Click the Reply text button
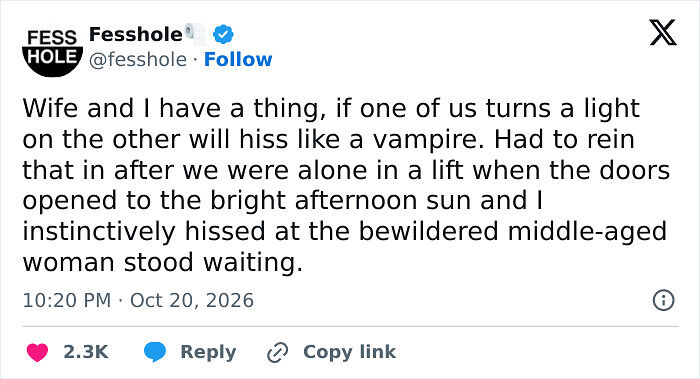The image size is (700, 379). click(x=208, y=352)
